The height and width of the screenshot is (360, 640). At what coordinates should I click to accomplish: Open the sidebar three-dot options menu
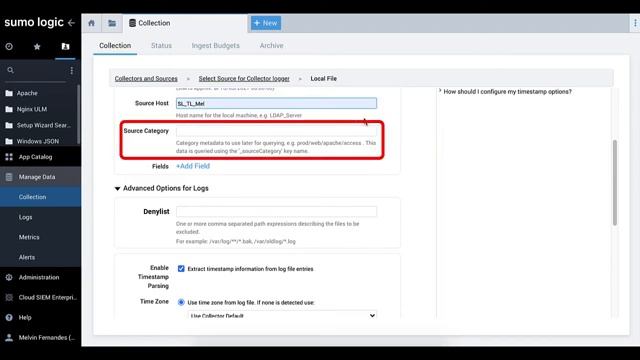[x=72, y=70]
